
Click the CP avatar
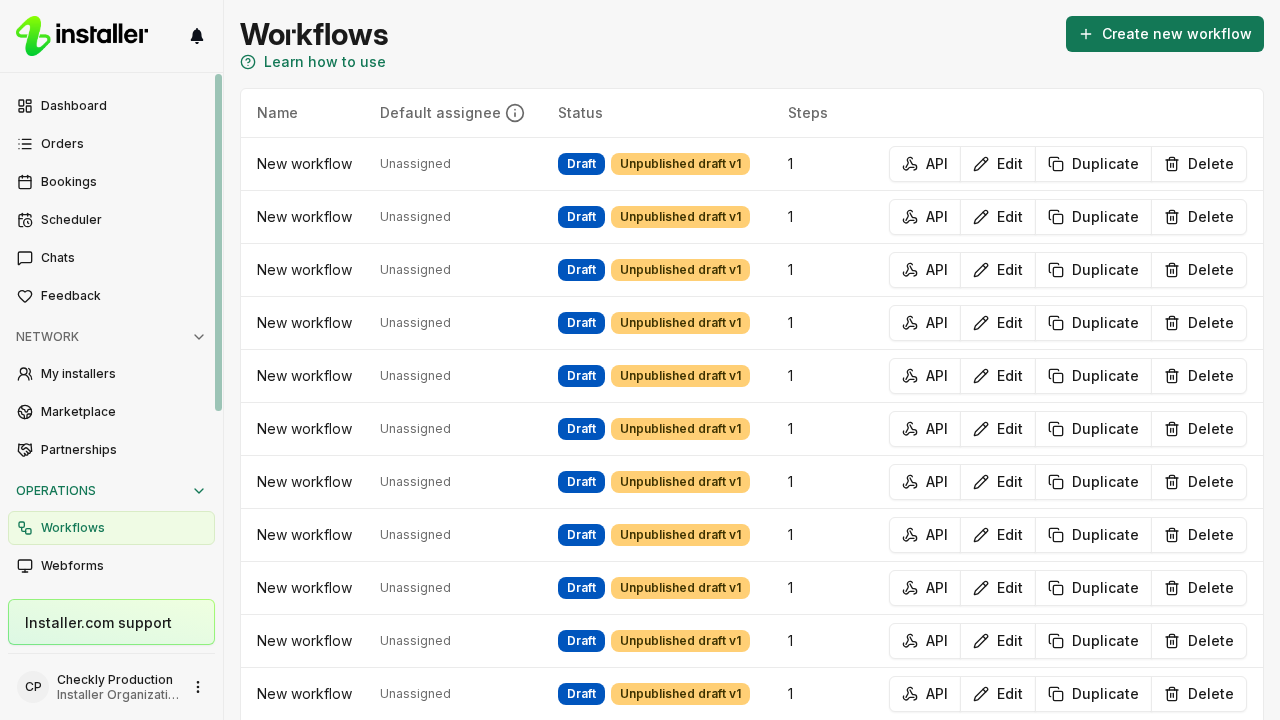click(33, 687)
